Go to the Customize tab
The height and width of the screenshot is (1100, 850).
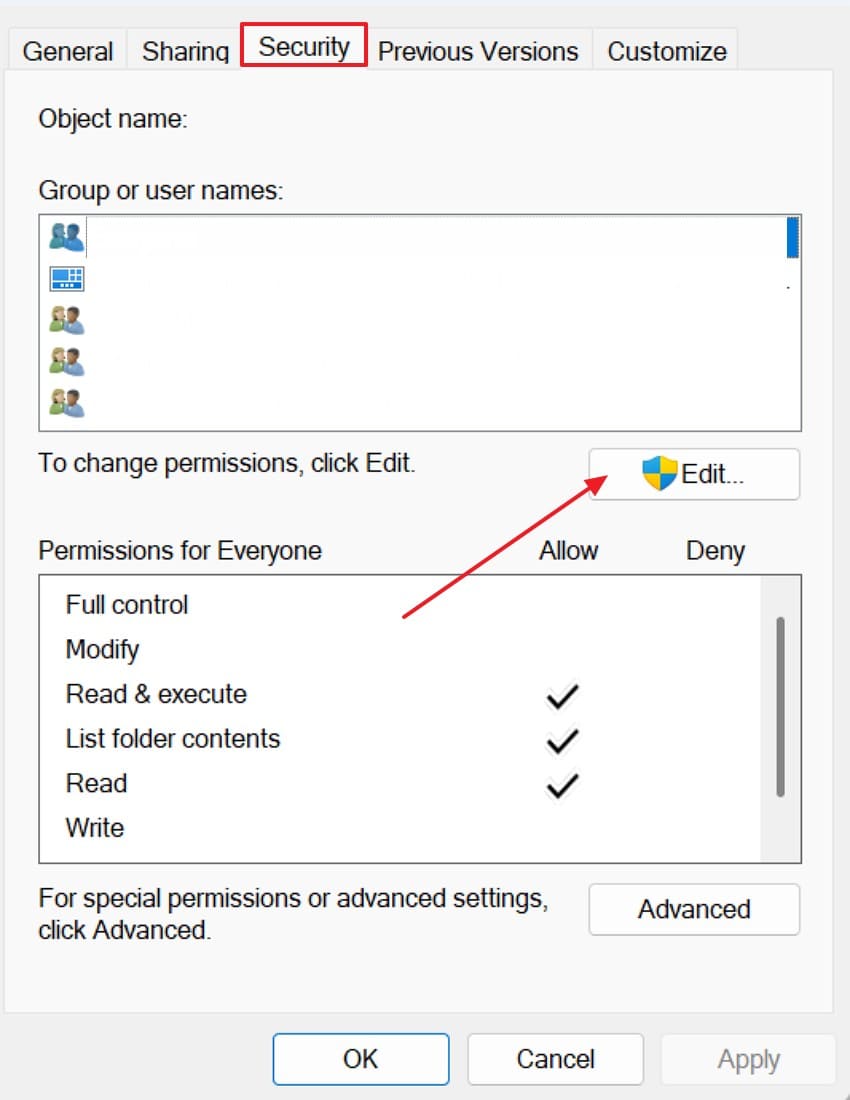click(666, 51)
